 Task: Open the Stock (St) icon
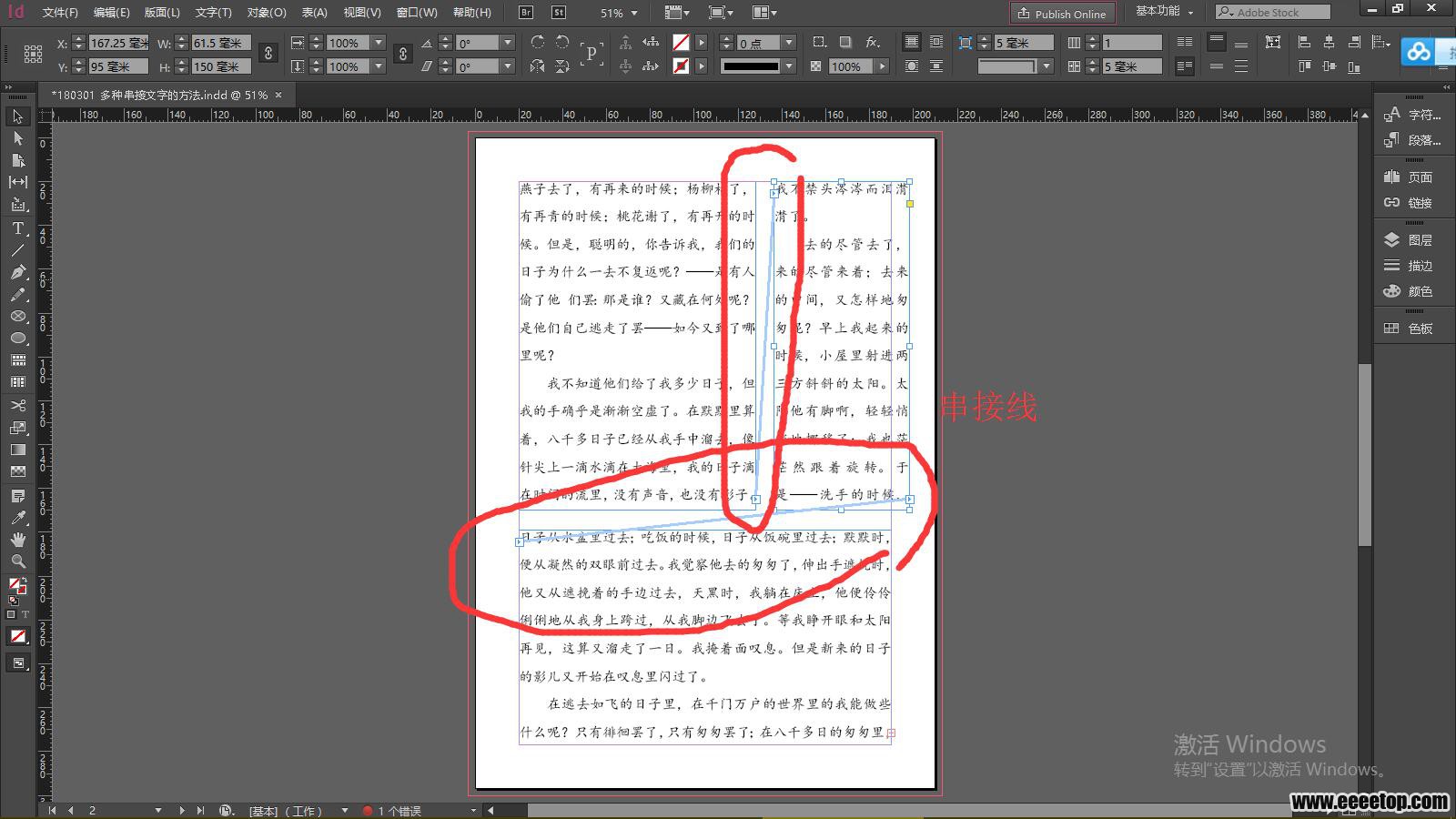(558, 13)
